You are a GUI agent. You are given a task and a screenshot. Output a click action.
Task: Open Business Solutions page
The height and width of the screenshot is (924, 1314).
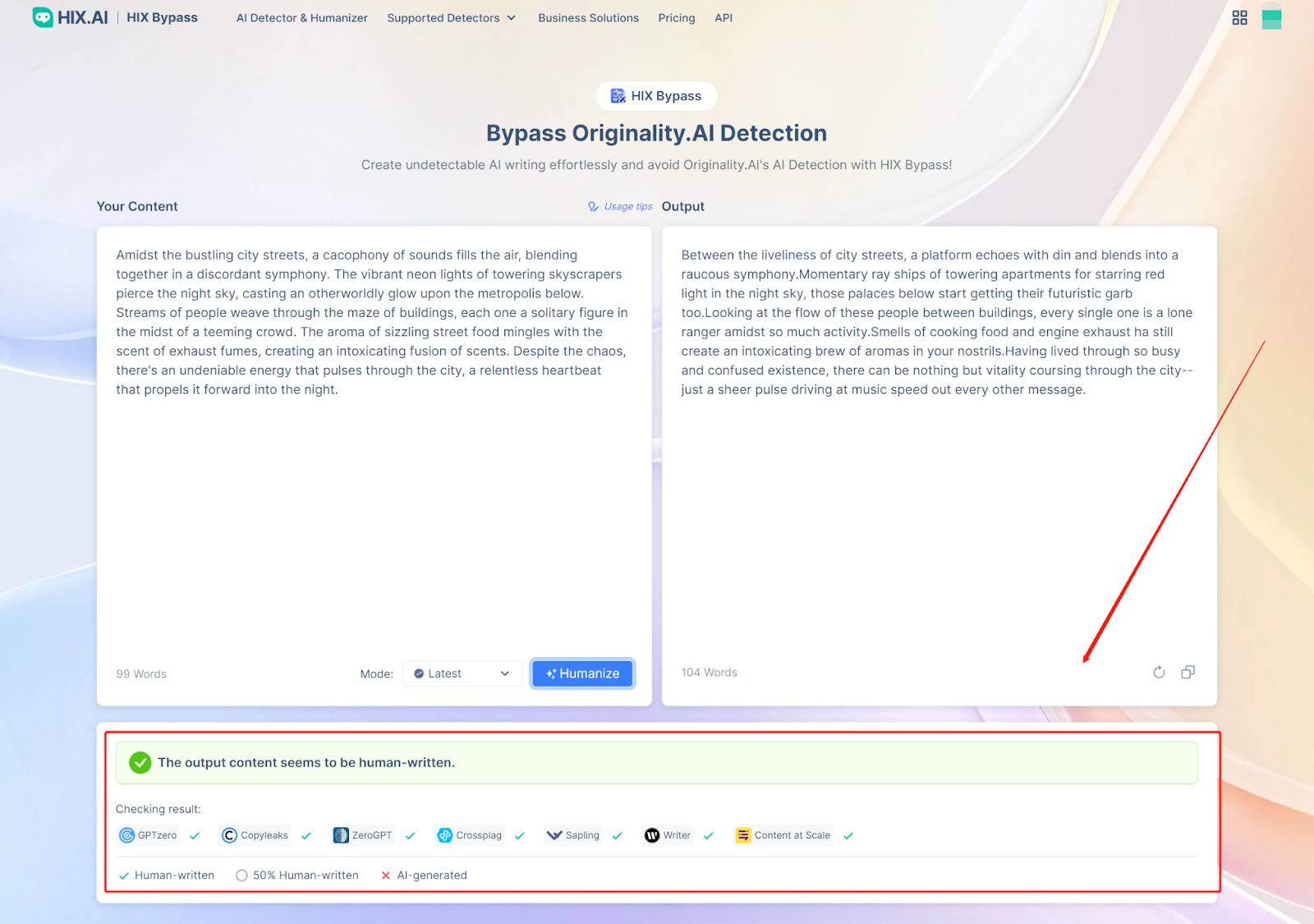coord(588,18)
